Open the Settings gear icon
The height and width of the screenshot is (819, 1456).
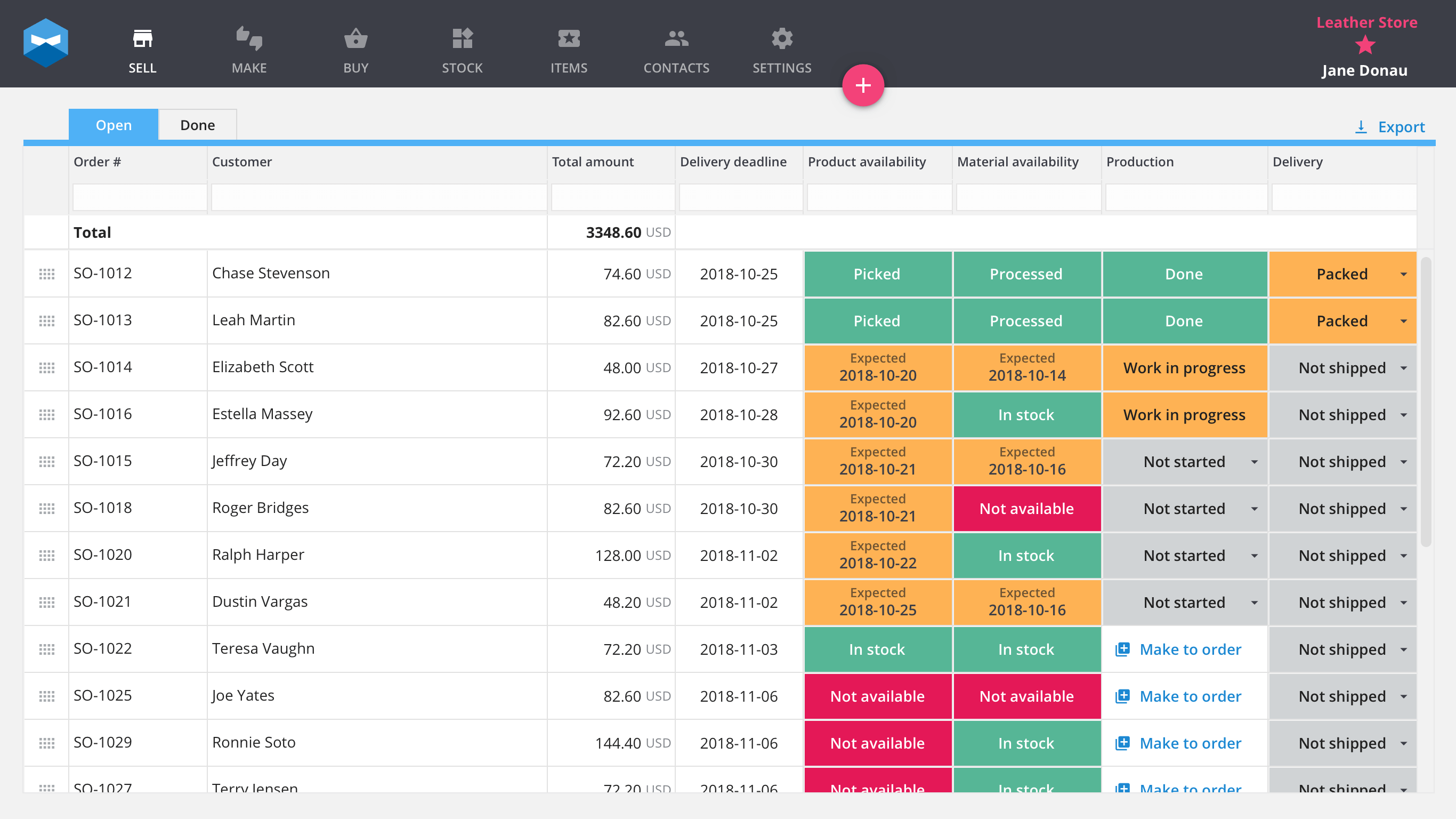[782, 38]
